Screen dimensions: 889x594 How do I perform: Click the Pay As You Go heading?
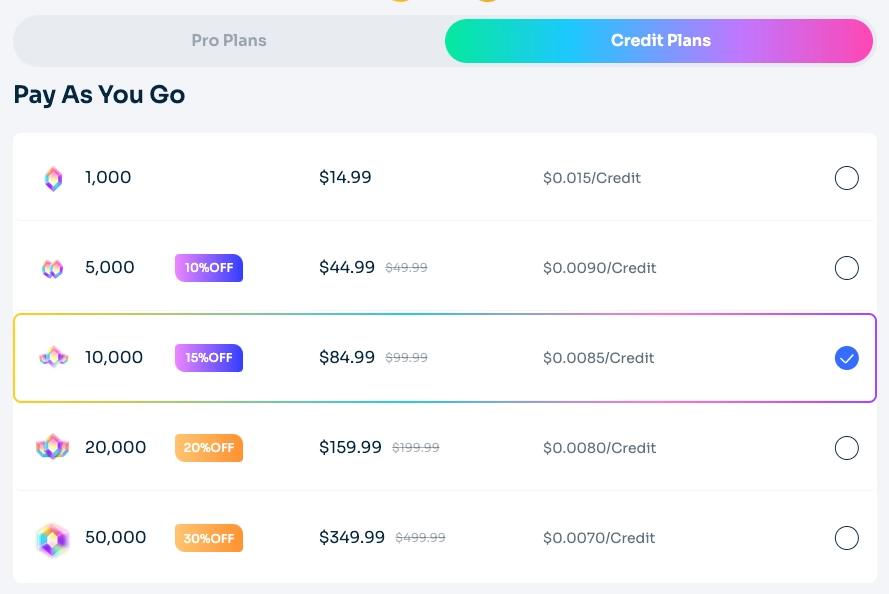[x=99, y=94]
